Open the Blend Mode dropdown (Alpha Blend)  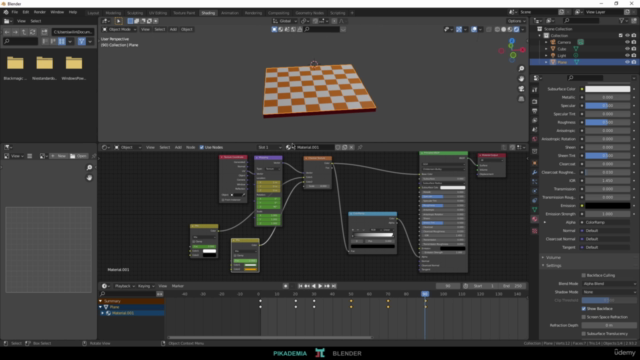(609, 284)
